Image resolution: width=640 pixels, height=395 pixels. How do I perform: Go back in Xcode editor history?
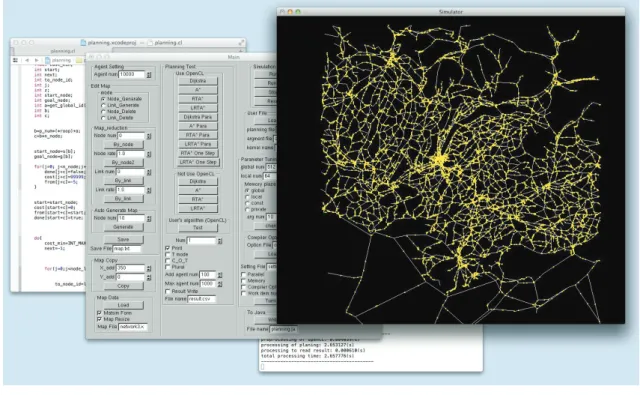27,60
